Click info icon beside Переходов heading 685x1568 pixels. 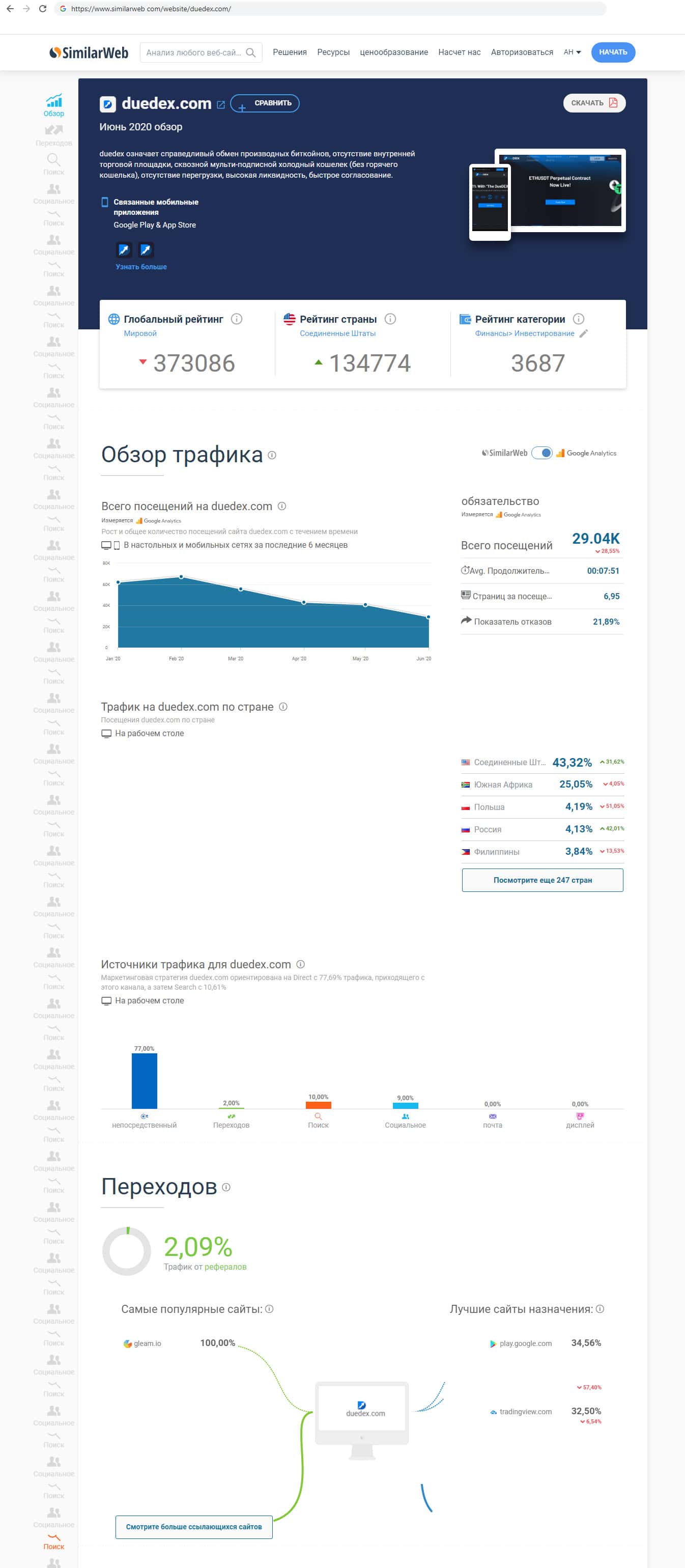pos(226,1188)
